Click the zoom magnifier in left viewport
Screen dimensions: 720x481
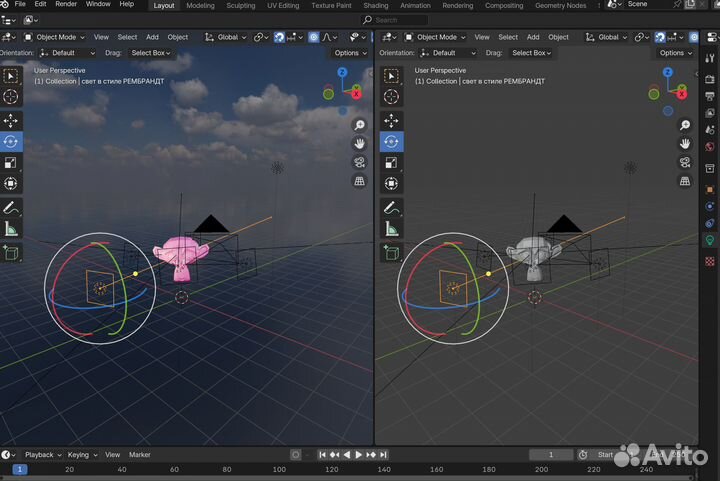359,125
